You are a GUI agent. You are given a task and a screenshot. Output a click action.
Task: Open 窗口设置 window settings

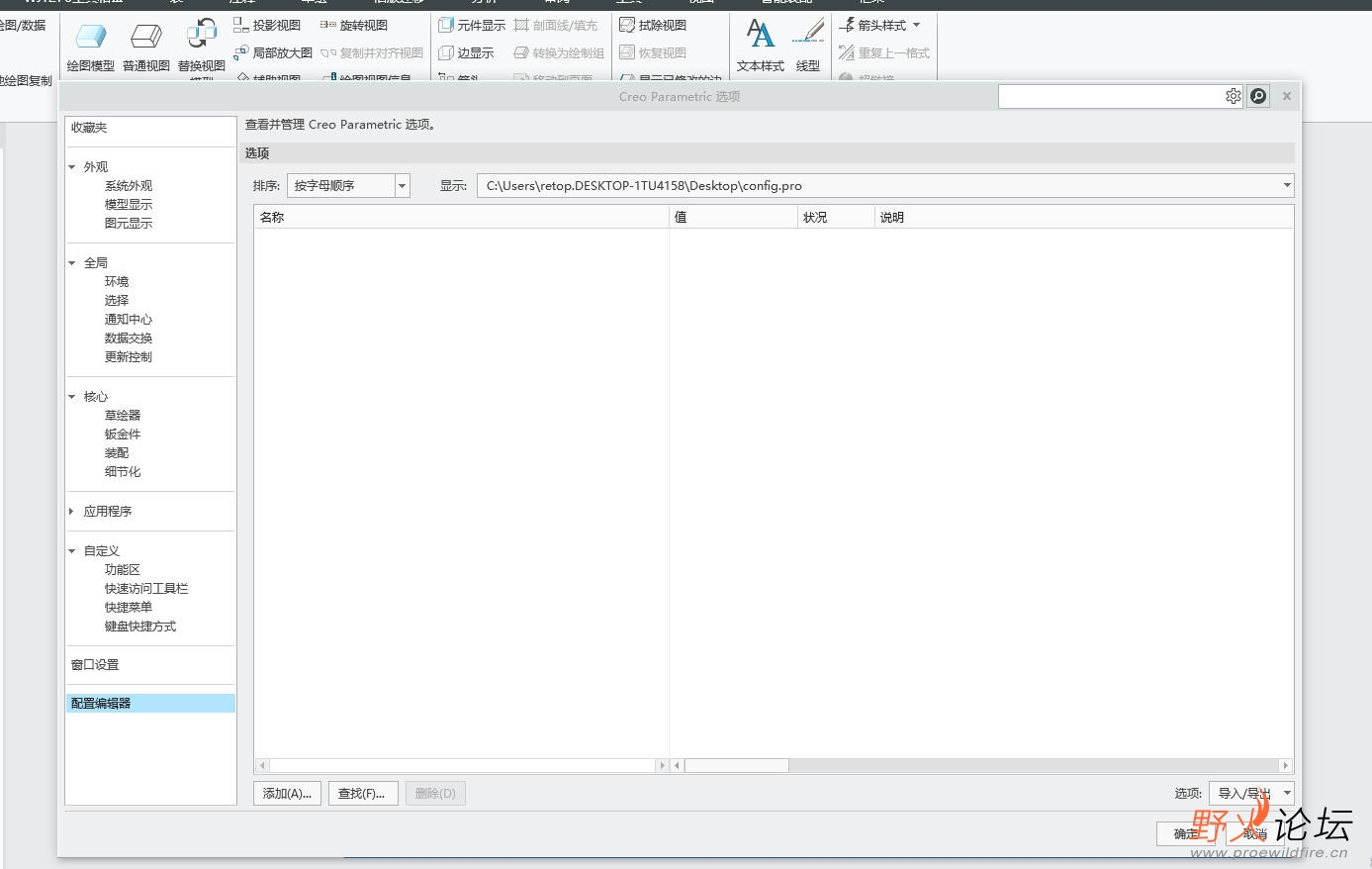point(95,665)
